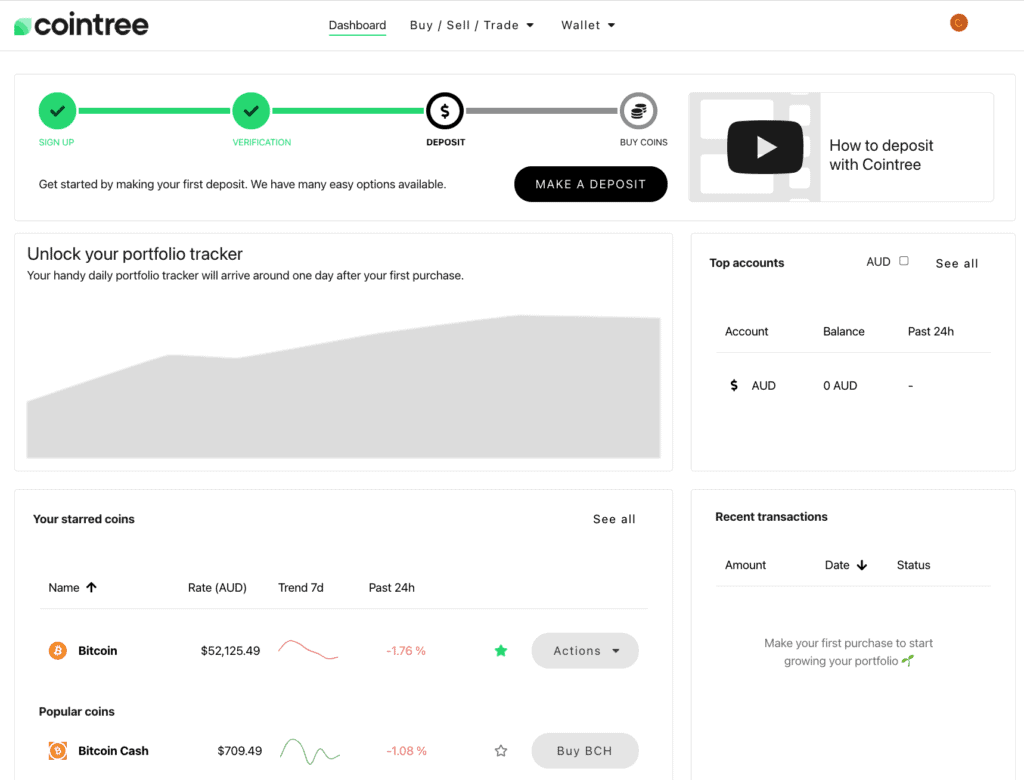This screenshot has width=1024, height=780.
Task: Click the portfolio tracker placeholder chart
Action: (x=344, y=387)
